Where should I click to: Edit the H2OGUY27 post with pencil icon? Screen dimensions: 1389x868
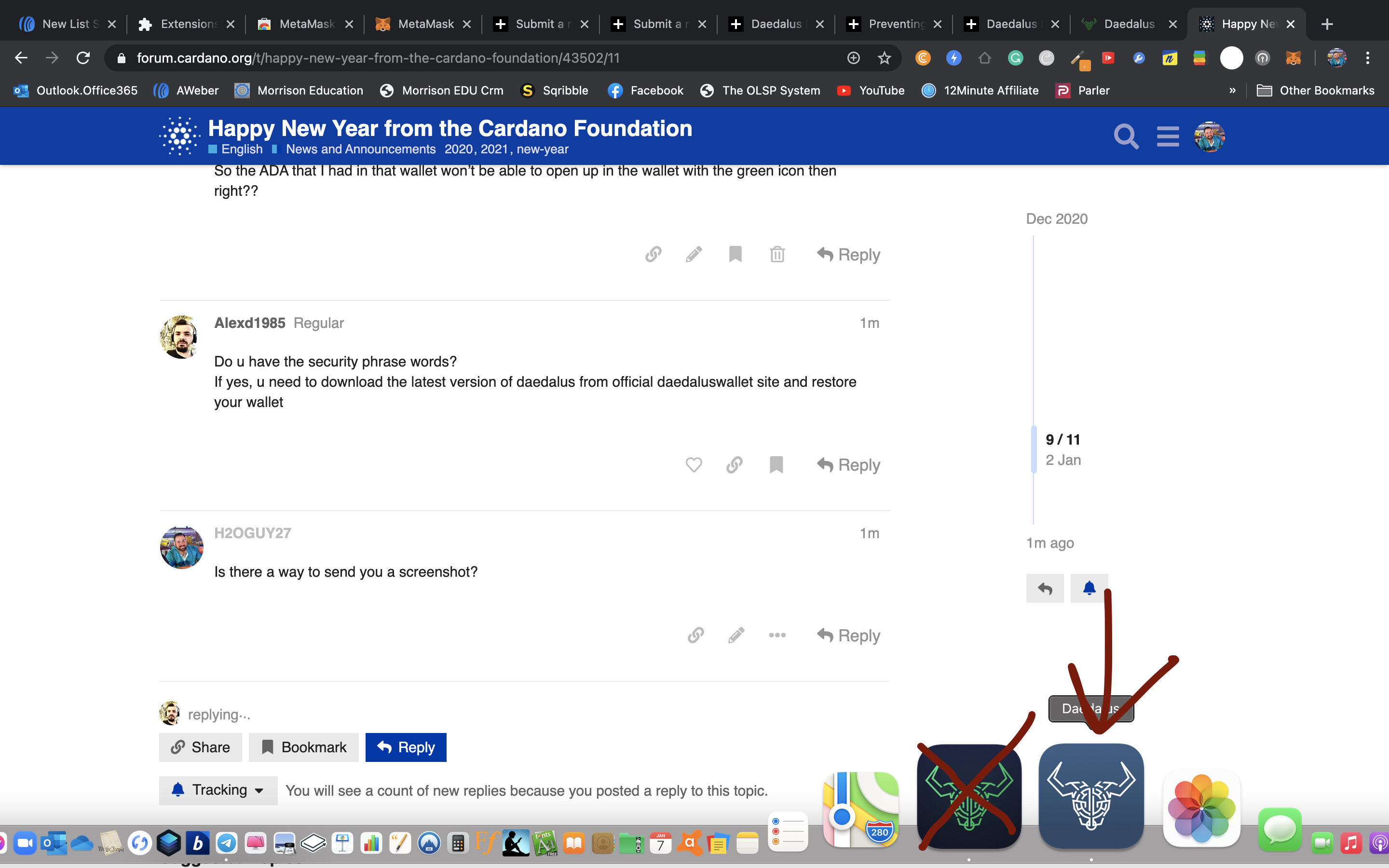coord(736,635)
